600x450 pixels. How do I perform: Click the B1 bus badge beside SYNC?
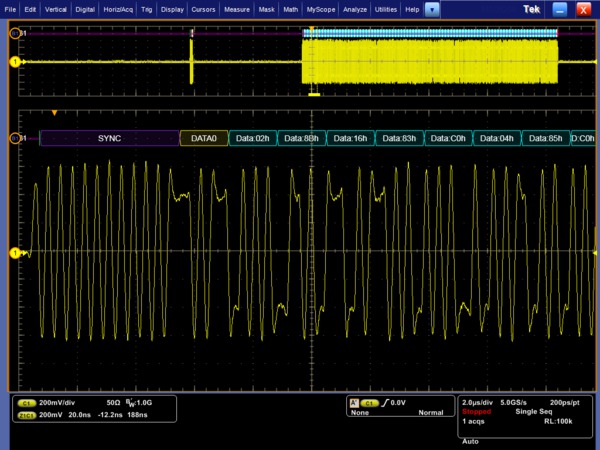pos(14,138)
